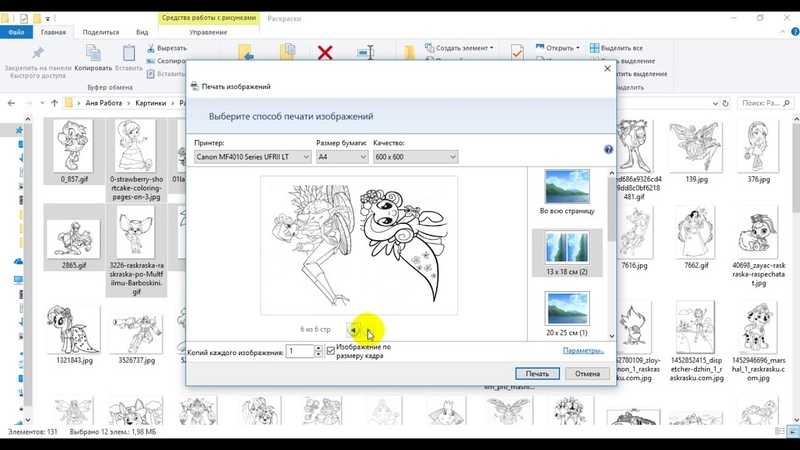This screenshot has height=450, width=800.
Task: Click the navigation pane scroll-up arrow
Action: coord(28,119)
